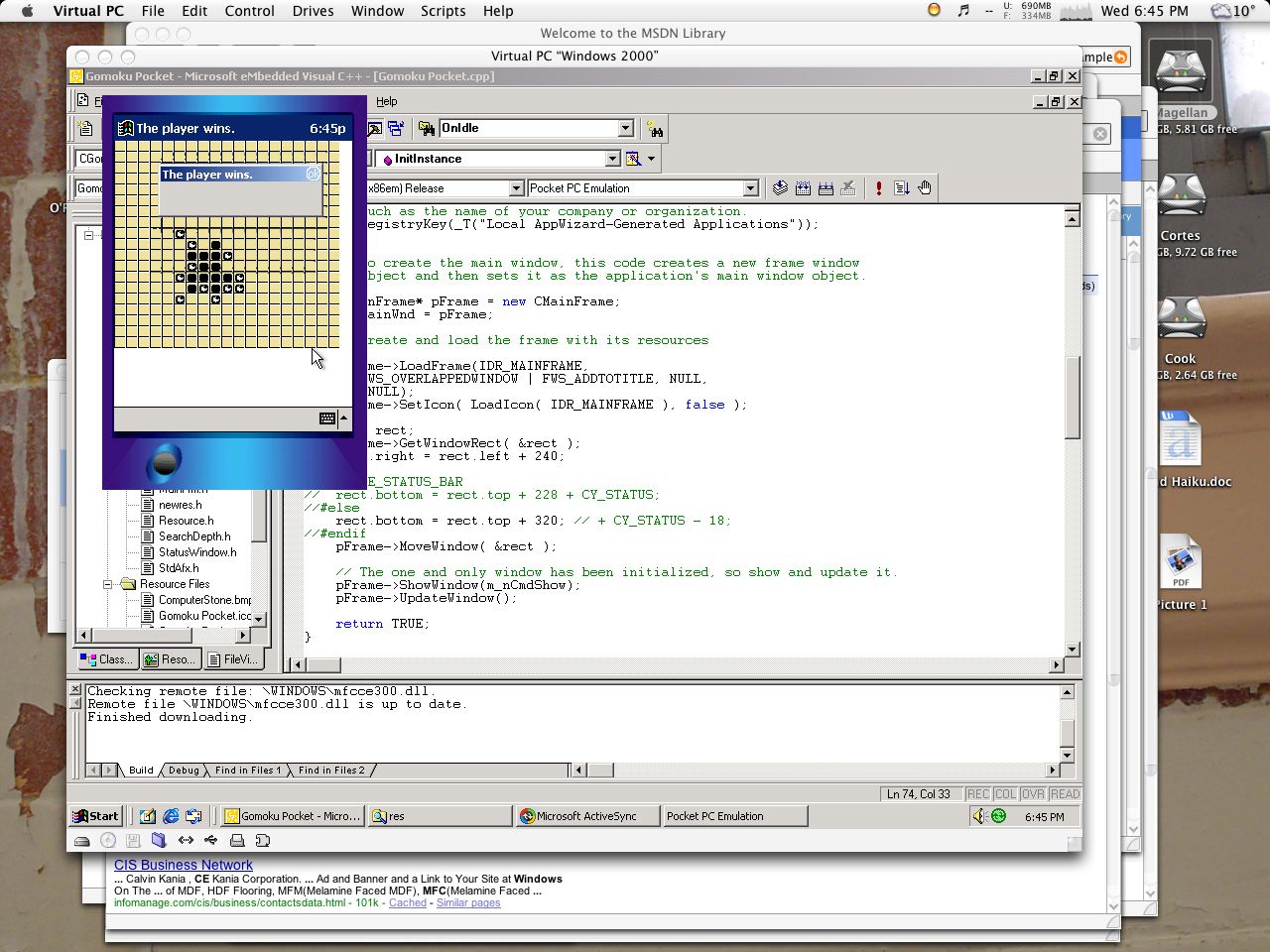Click the Rebuild All icon
This screenshot has height=952, width=1270.
[825, 188]
